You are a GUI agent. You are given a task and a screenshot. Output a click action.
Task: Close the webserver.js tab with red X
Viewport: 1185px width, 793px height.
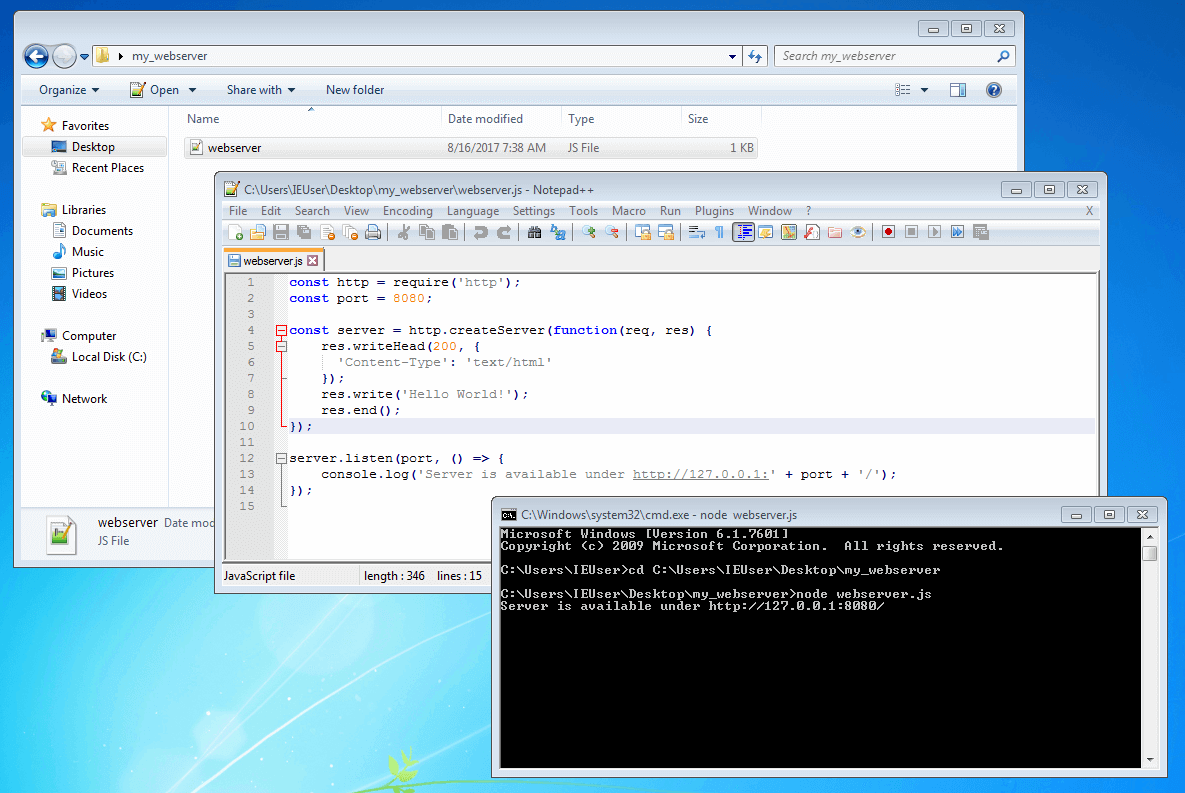(x=313, y=261)
